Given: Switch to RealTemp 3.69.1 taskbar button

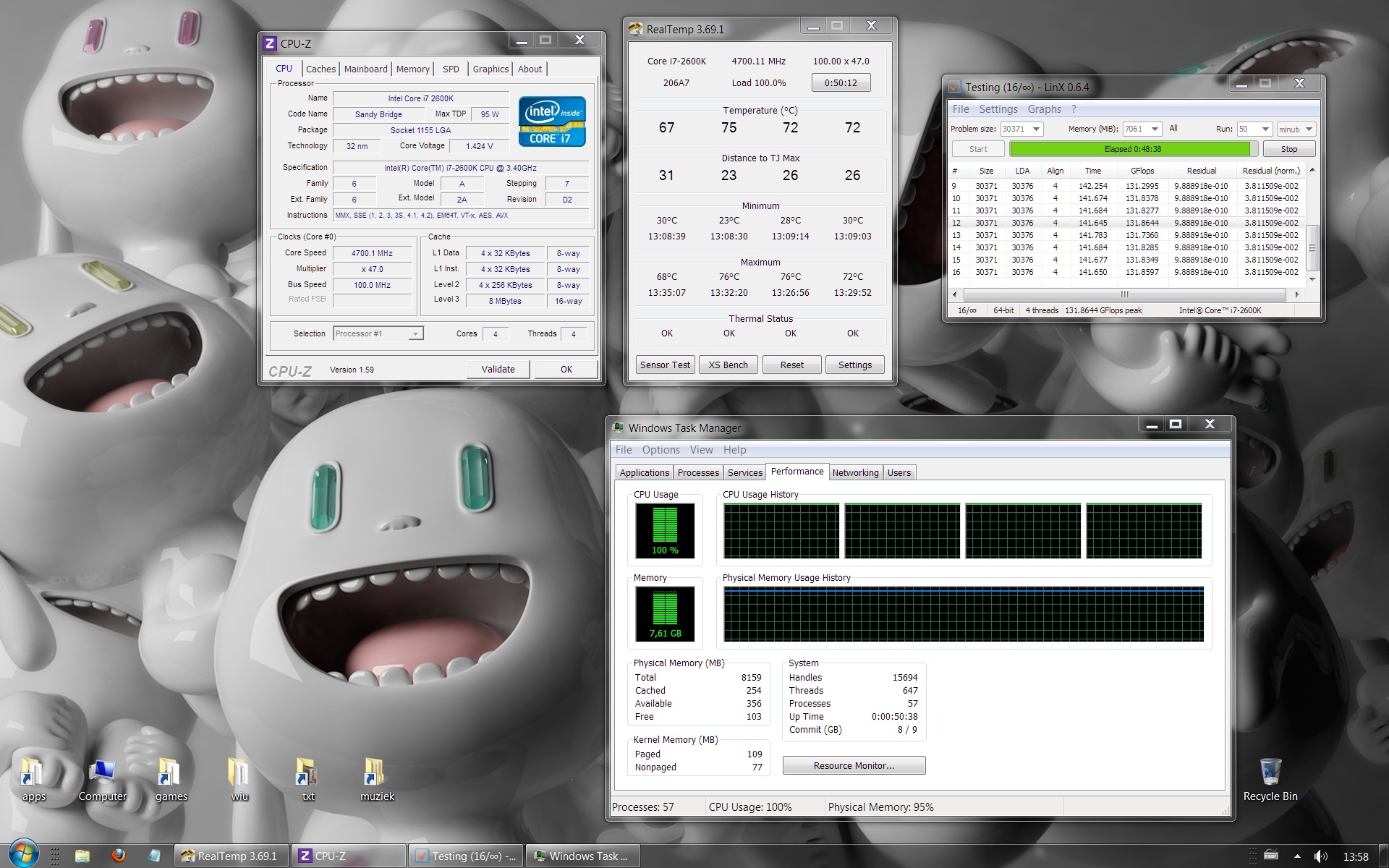Looking at the screenshot, I should pyautogui.click(x=231, y=856).
